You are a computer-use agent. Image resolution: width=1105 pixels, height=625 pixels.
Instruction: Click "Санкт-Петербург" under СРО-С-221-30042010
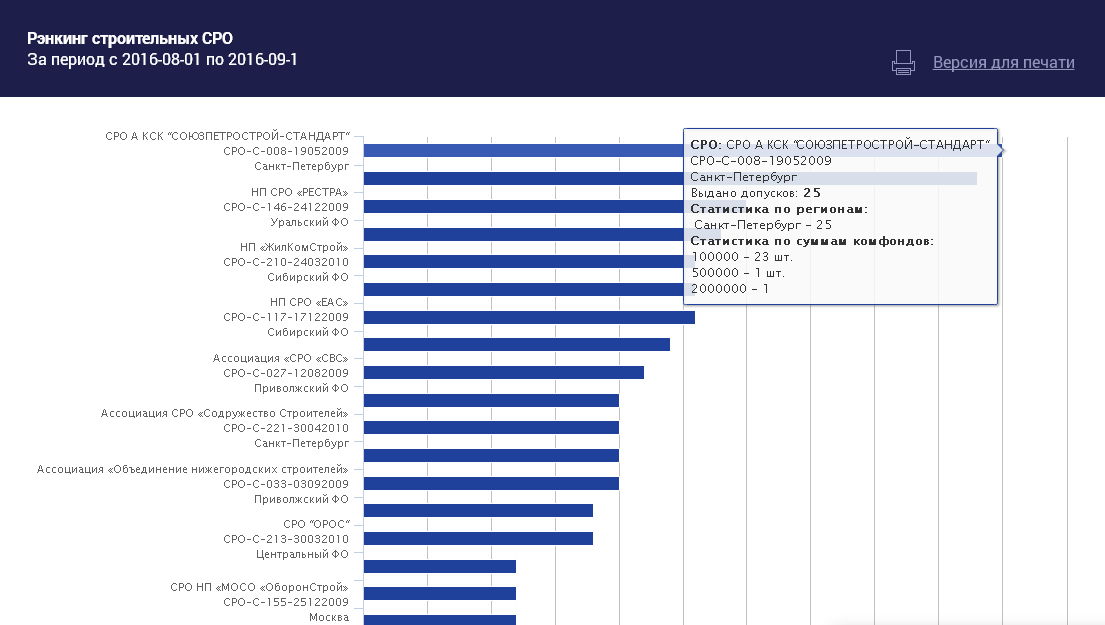click(x=302, y=443)
